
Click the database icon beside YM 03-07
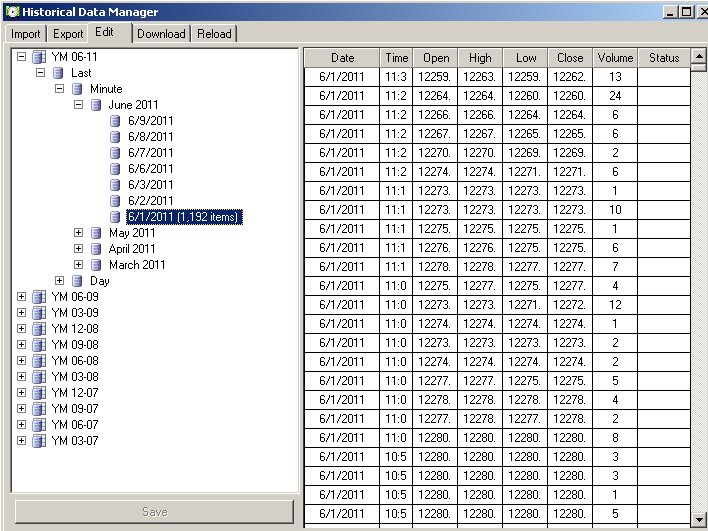pyautogui.click(x=39, y=441)
